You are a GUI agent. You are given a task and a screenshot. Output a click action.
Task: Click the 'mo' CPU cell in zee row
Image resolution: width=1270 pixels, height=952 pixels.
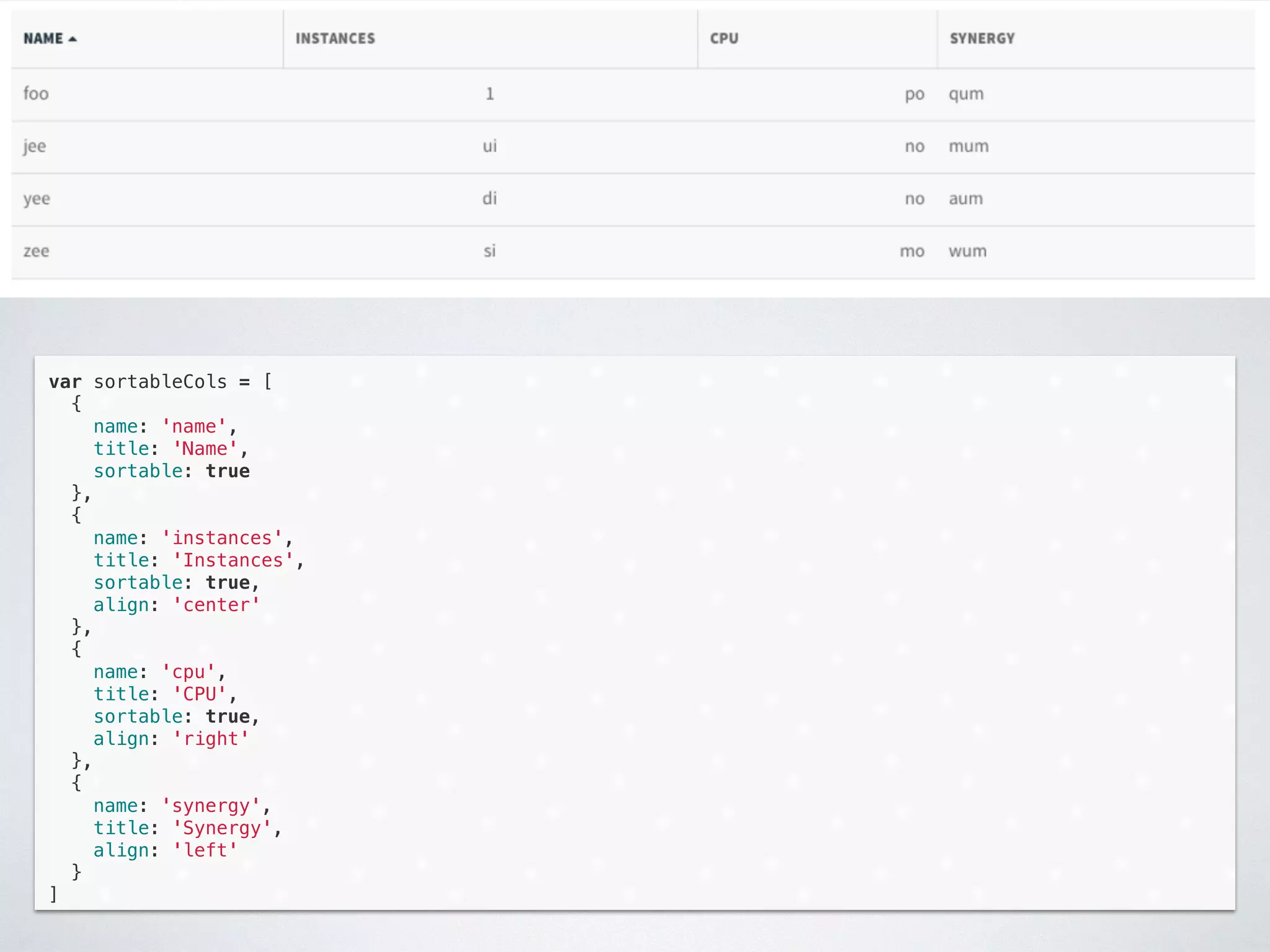pyautogui.click(x=912, y=251)
